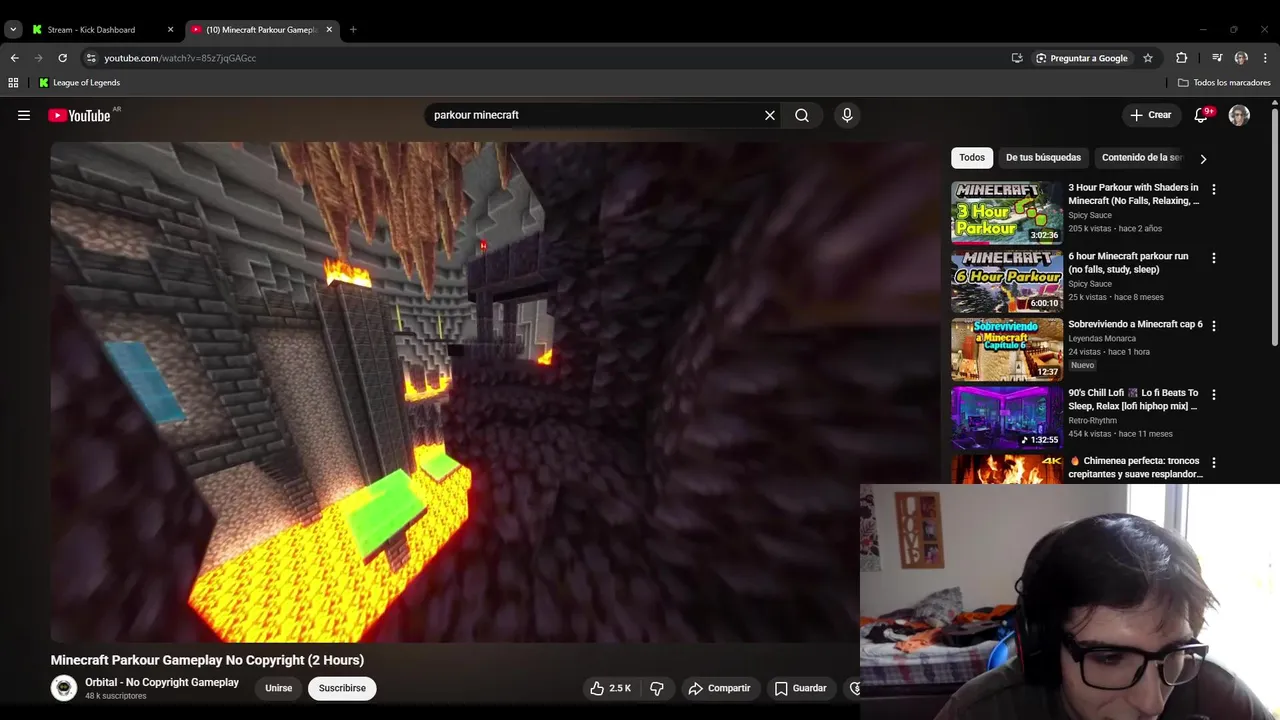Open options for 6 hour Minecraft parkour run
Viewport: 1280px width, 720px height.
pos(1214,258)
